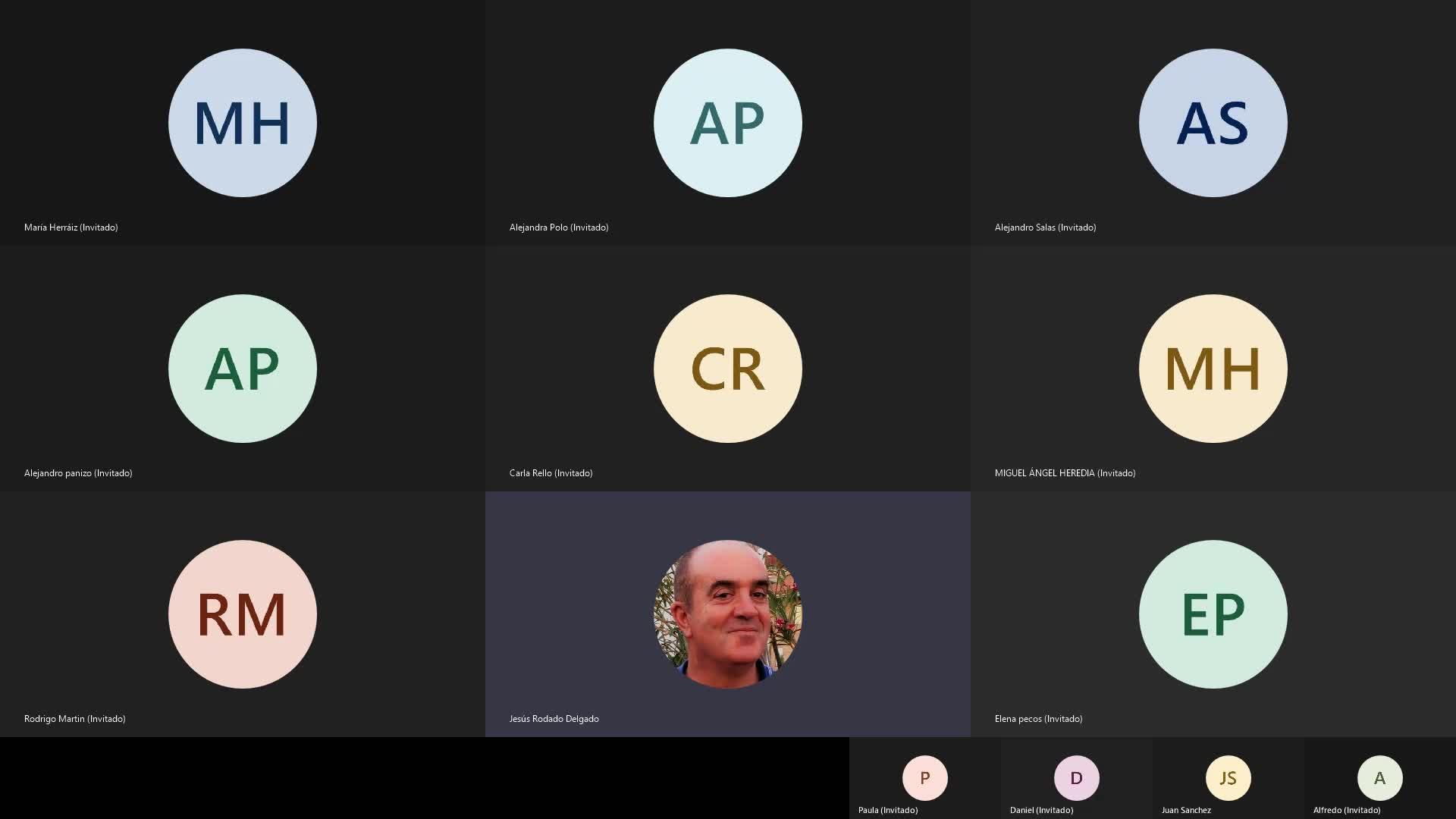1456x819 pixels.
Task: Click the 'Rodrigo Martin (Invitado)' name label
Action: coord(75,719)
